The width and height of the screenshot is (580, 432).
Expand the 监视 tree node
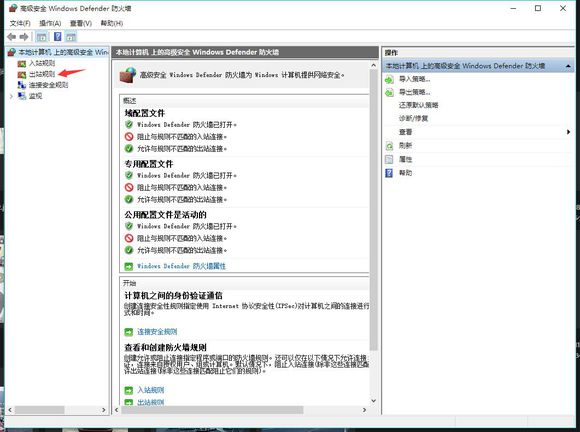tap(11, 96)
